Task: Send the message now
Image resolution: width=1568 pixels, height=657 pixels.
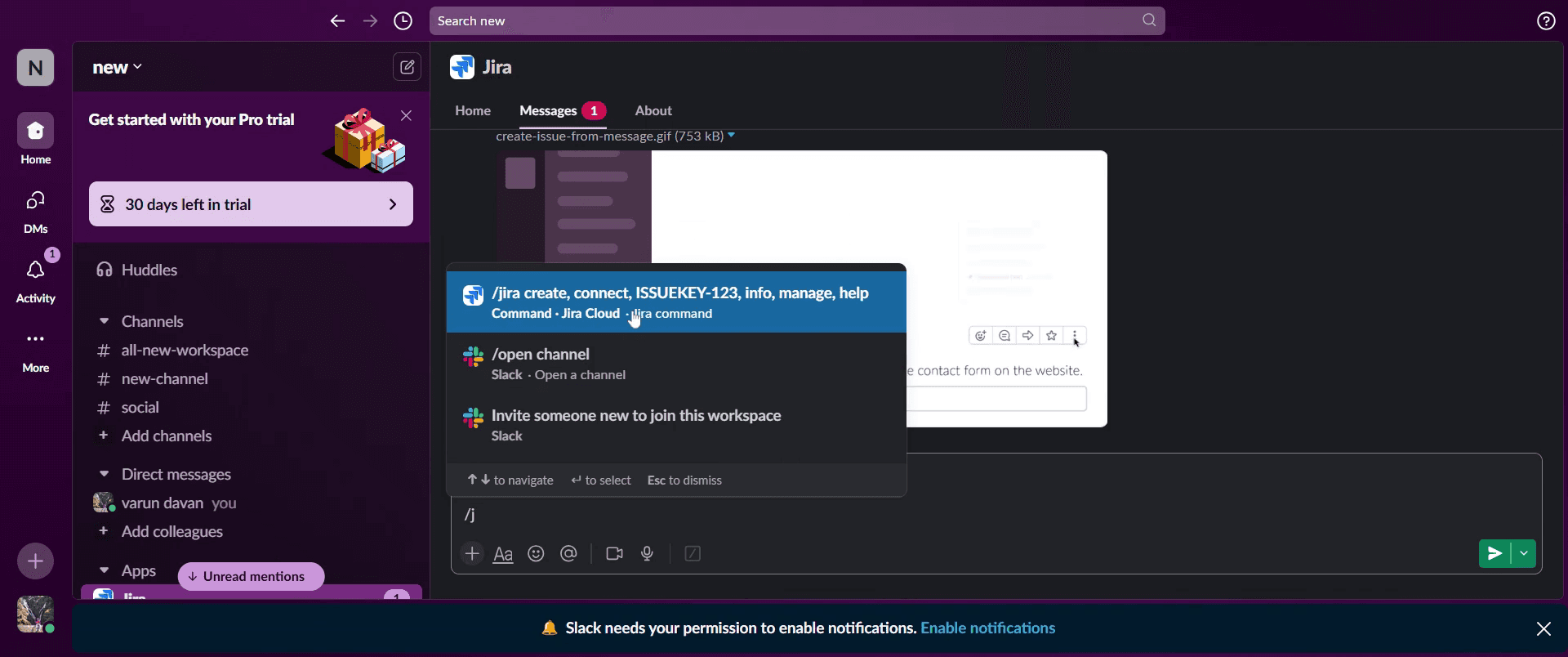Action: [x=1494, y=554]
